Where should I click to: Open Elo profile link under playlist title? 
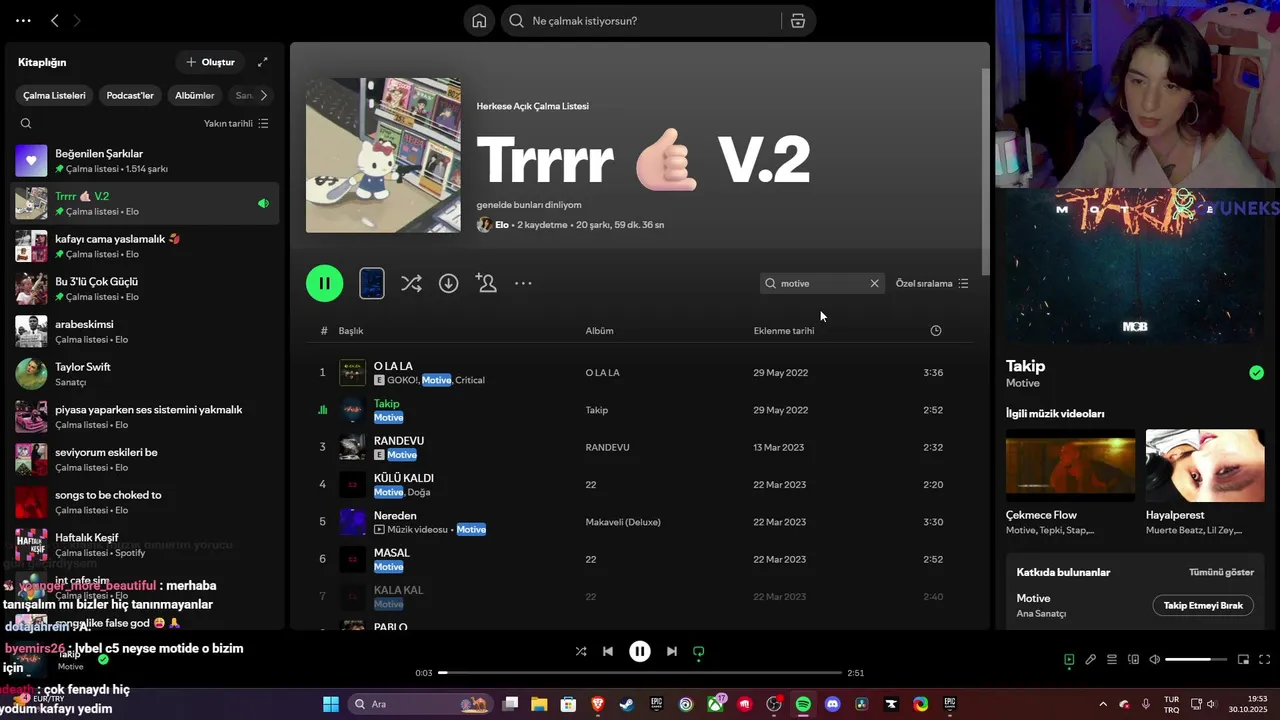[x=502, y=225]
